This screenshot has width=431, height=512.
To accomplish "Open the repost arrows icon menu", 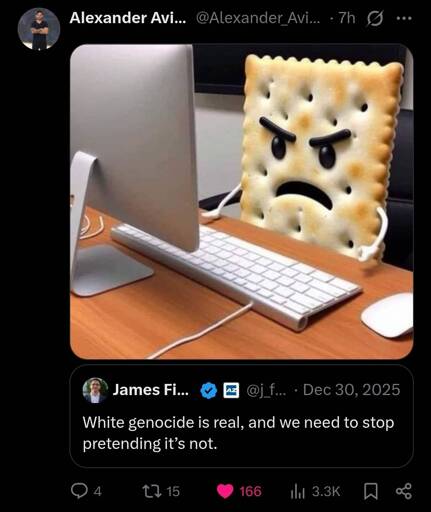I will coord(152,491).
